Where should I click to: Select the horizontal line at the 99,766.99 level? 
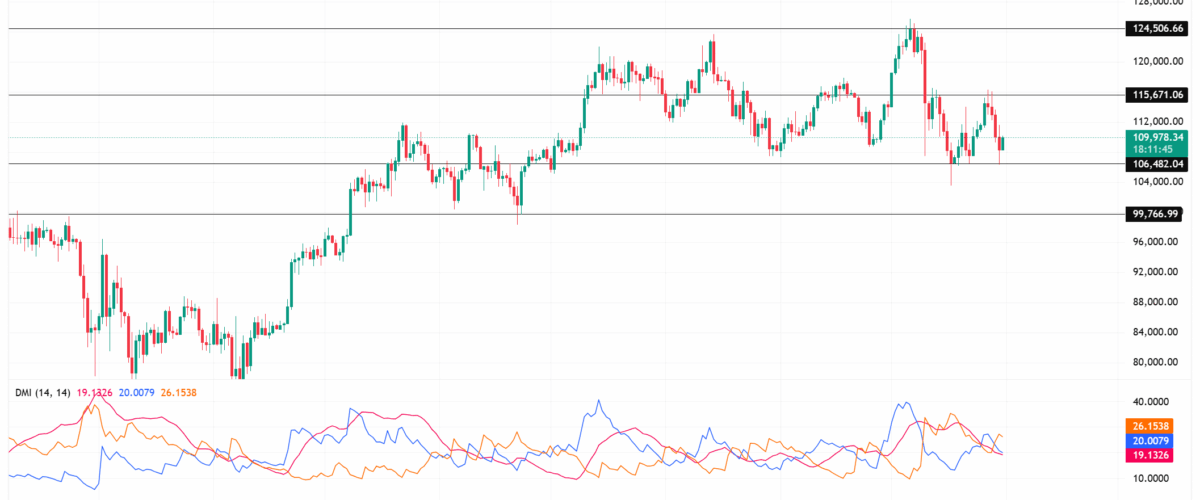pos(600,214)
